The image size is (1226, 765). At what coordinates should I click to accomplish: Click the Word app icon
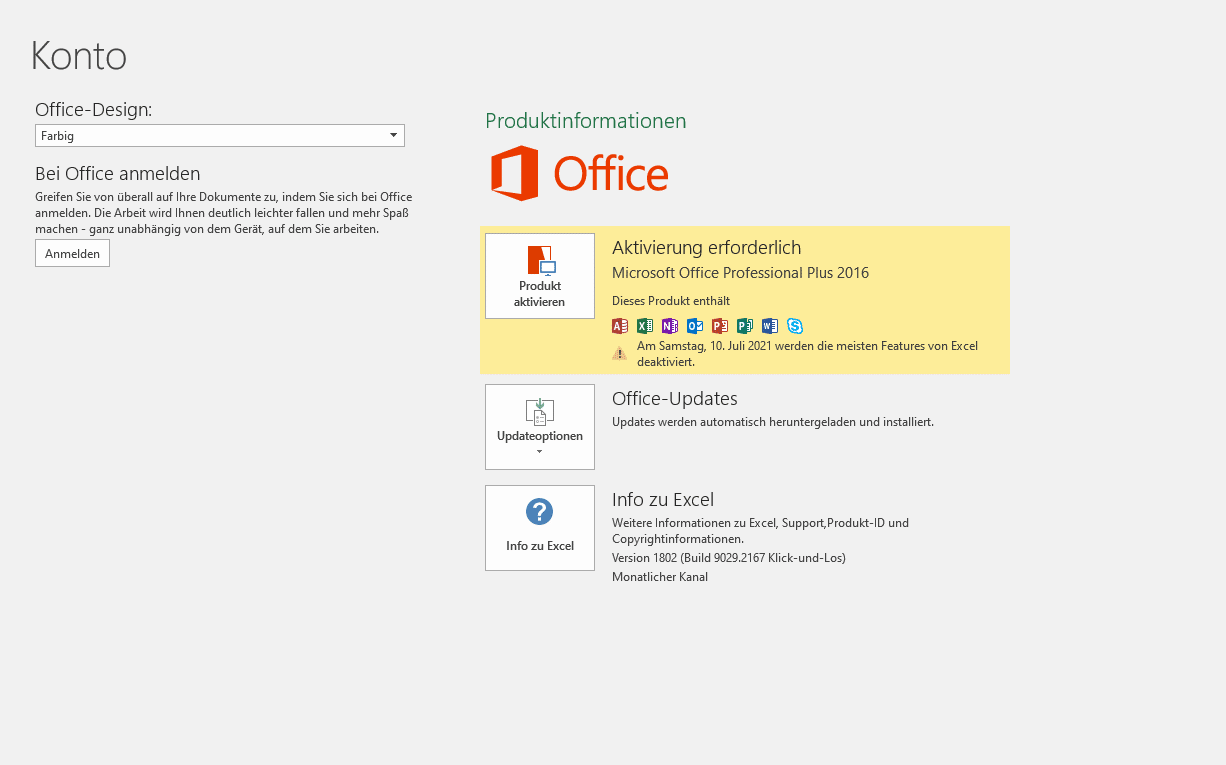[x=770, y=325]
